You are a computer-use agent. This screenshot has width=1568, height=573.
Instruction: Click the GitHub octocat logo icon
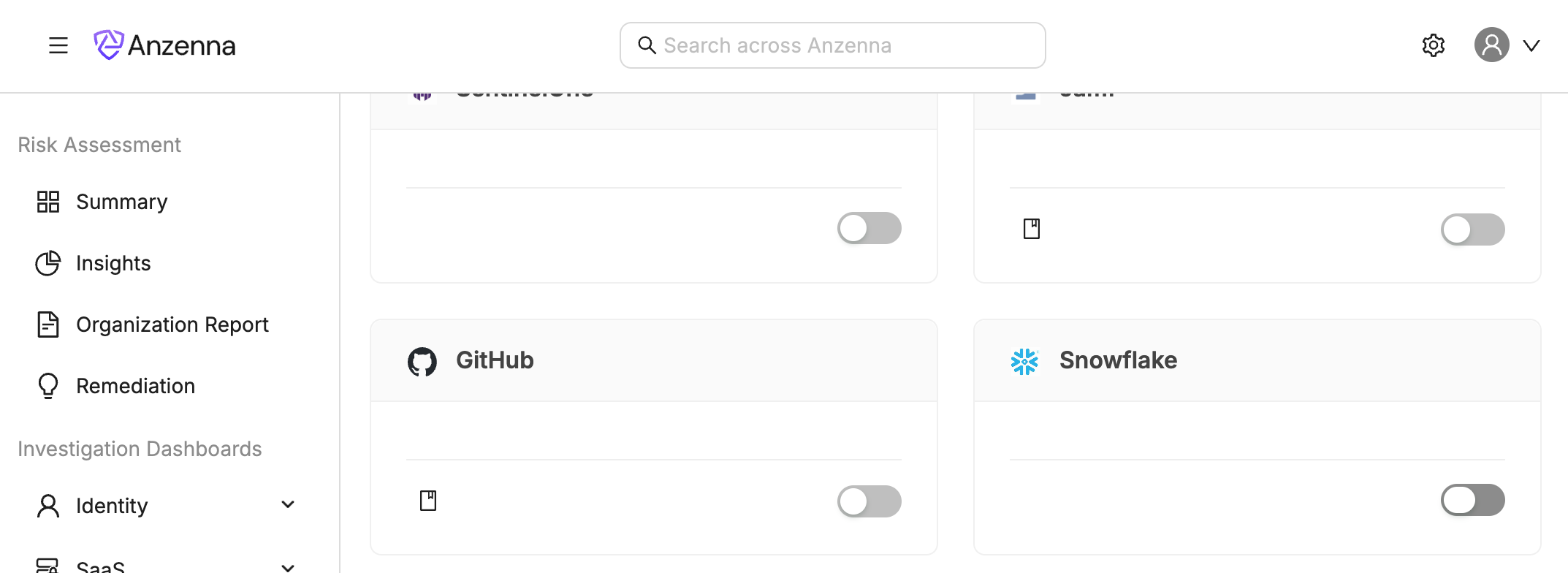(422, 361)
